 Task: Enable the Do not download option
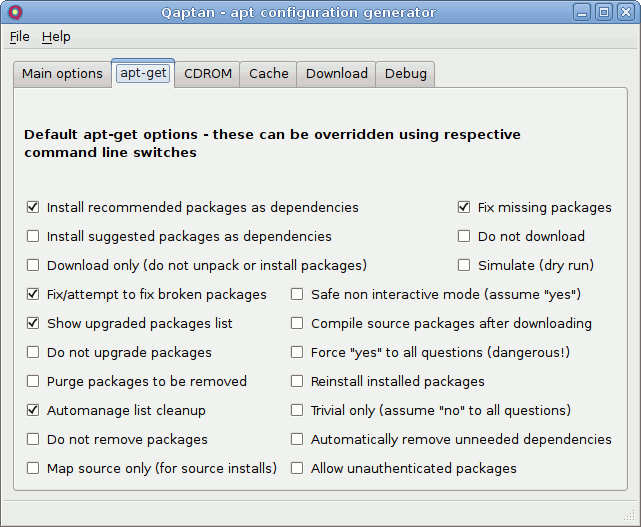[x=464, y=236]
